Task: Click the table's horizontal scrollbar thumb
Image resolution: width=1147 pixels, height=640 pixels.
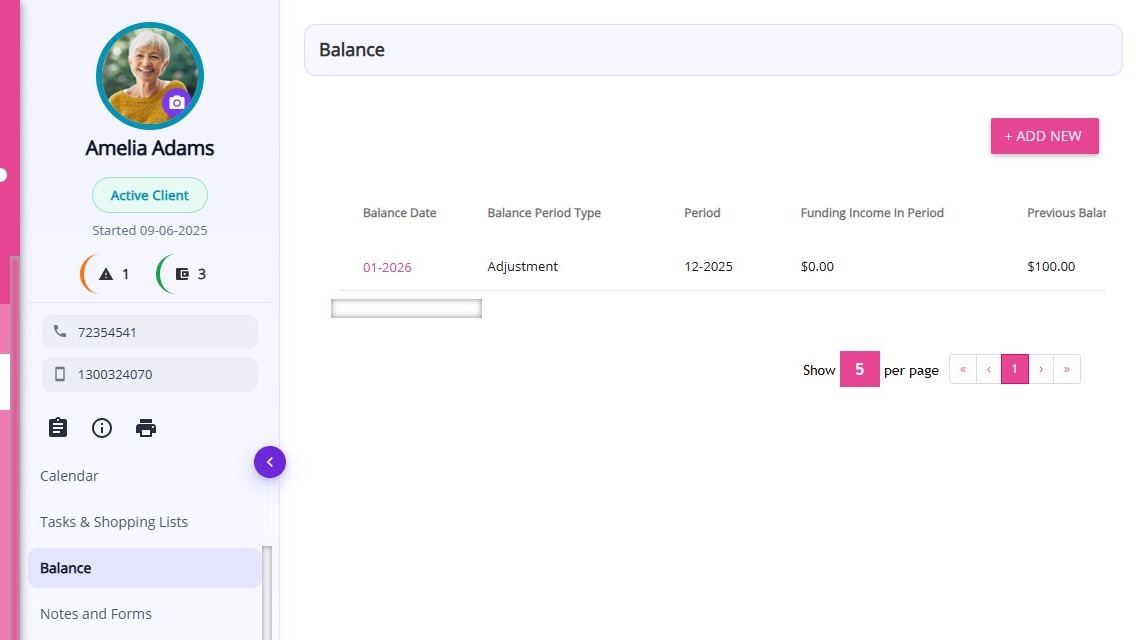Action: pyautogui.click(x=406, y=308)
